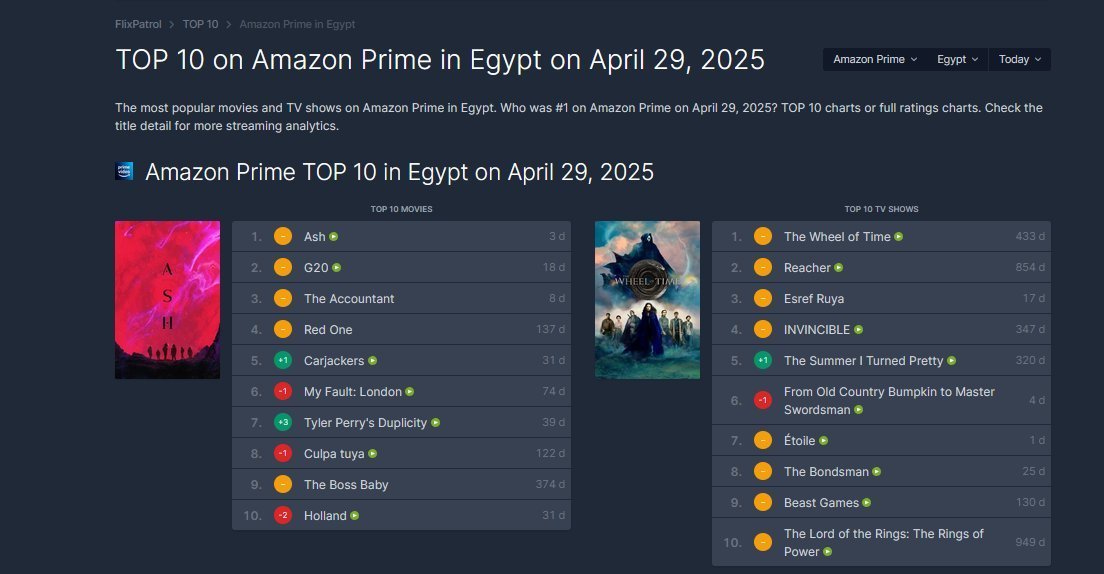Select the TOP 10 breadcrumb item
Viewport: 1104px width, 574px height.
[x=200, y=24]
